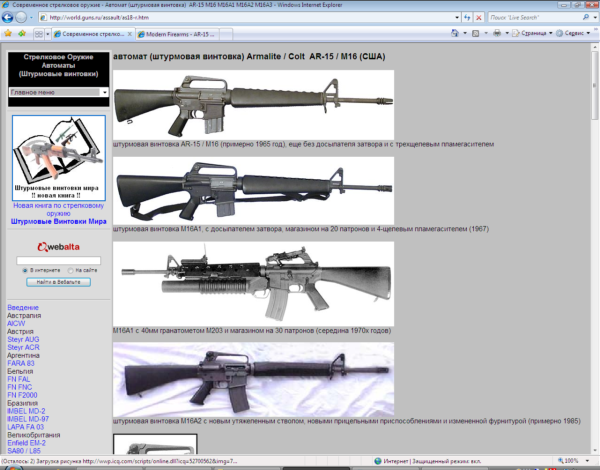Expand the 'Страница' toolbar menu
Image resolution: width=600 pixels, height=470 pixels.
click(537, 33)
